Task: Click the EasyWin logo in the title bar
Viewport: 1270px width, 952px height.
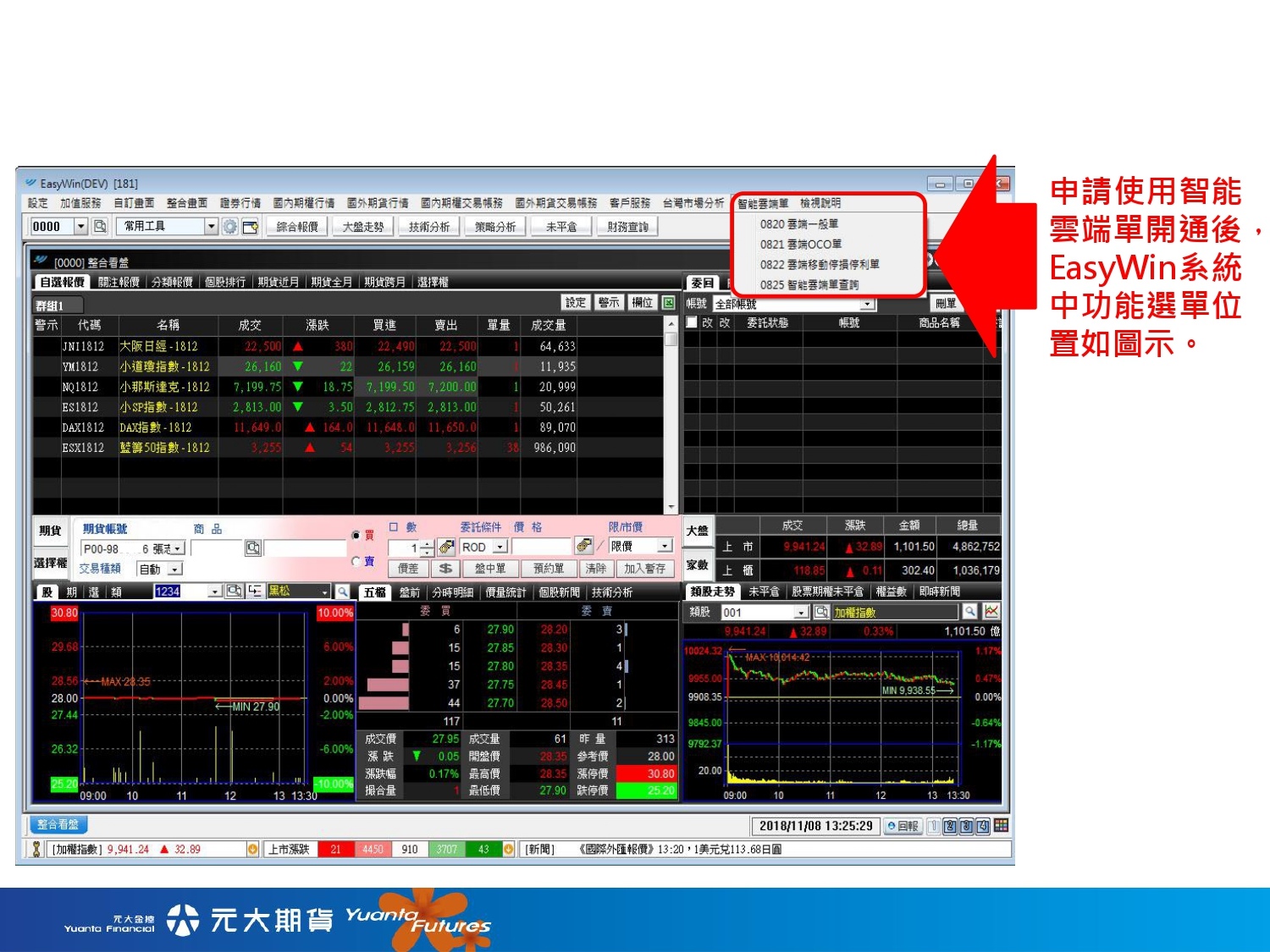Action: 30,183
